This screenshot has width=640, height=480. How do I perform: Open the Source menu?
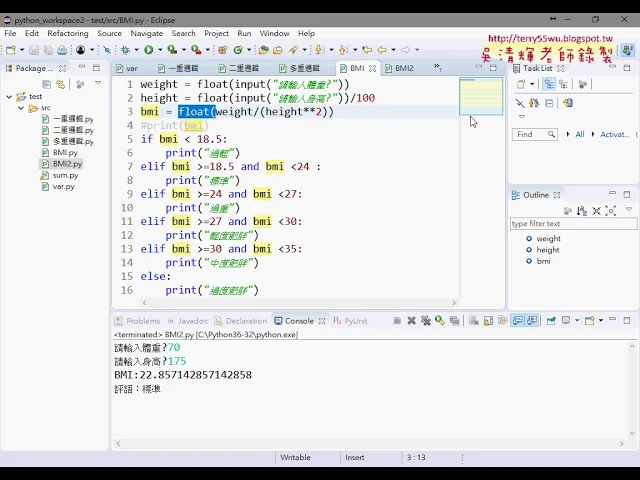109,33
